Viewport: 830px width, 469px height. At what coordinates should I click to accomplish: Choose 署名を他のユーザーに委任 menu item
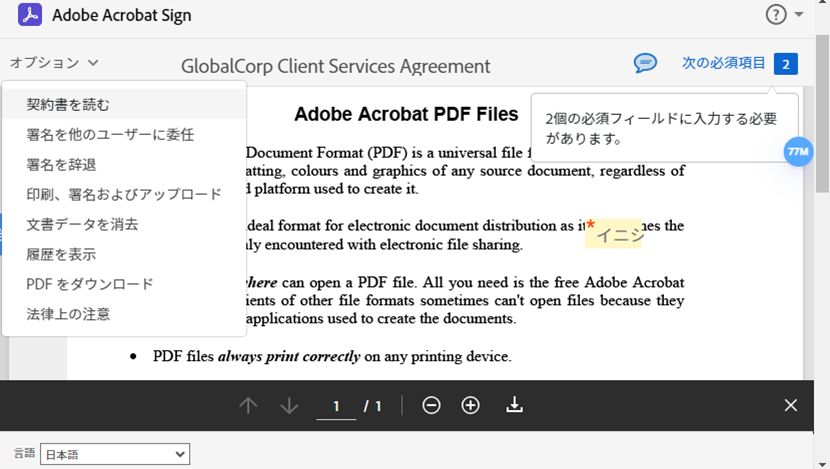tap(124, 134)
